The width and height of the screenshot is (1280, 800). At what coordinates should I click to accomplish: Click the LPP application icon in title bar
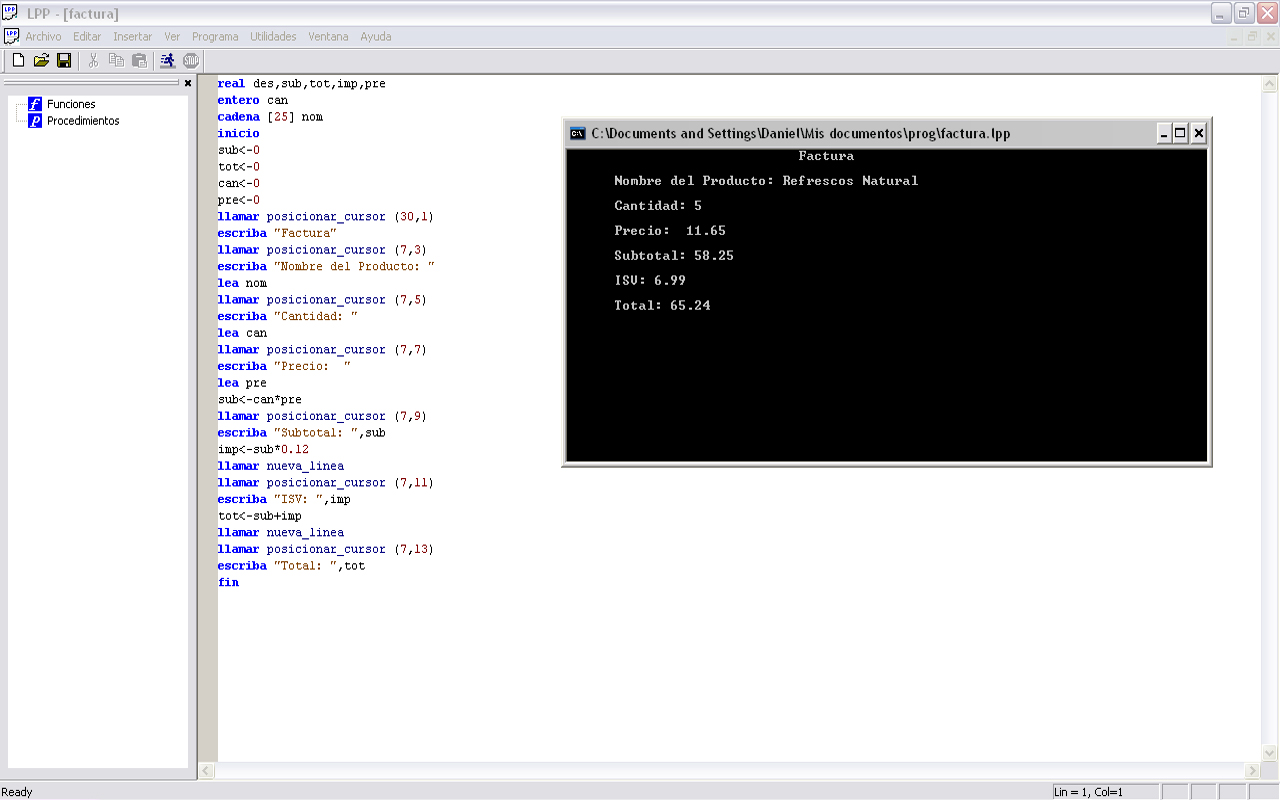10,12
